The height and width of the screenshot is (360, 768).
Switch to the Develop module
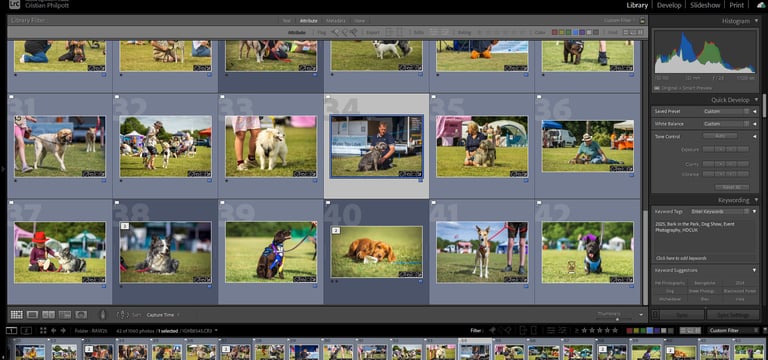669,5
